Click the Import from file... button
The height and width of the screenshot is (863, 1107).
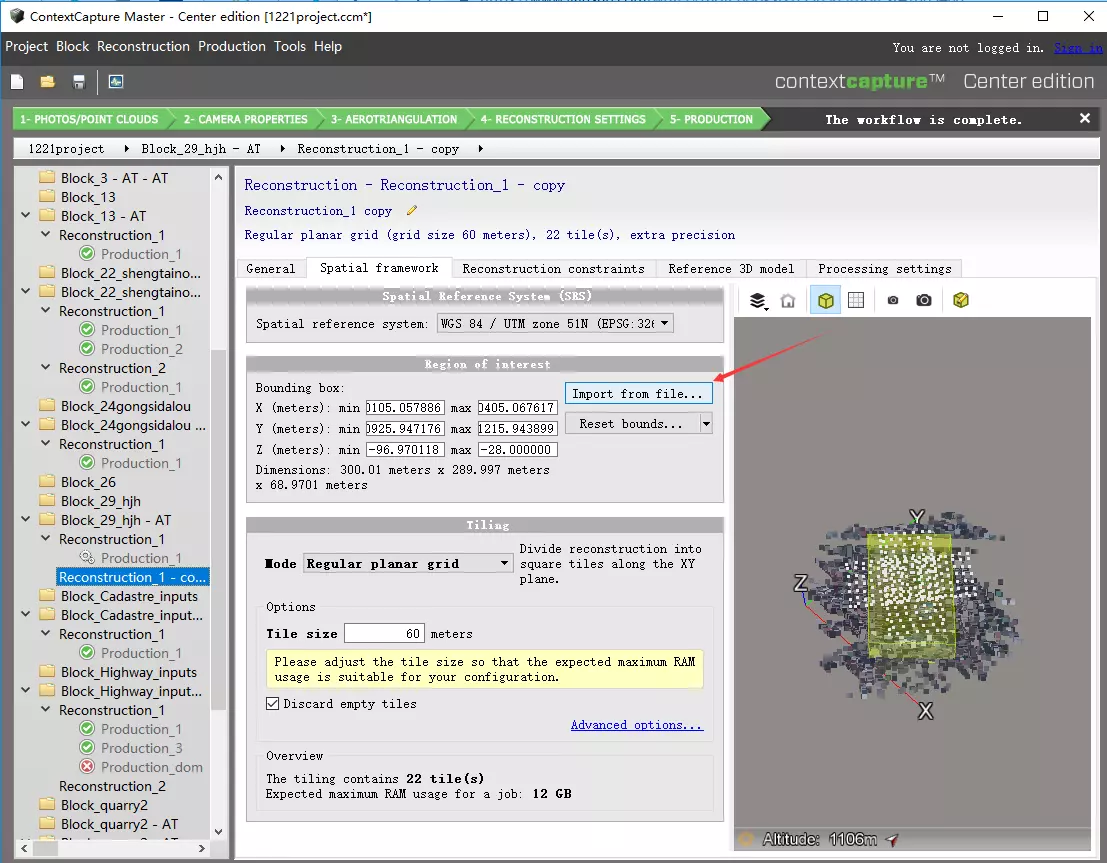point(638,393)
